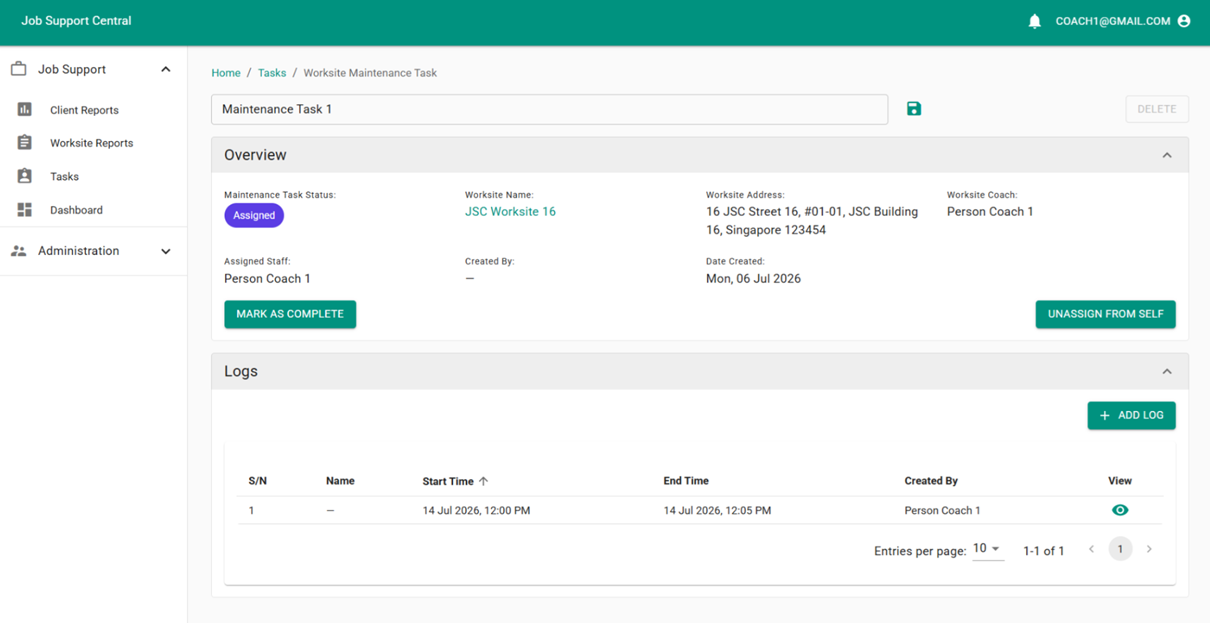The width and height of the screenshot is (1210, 623).
Task: Click the Worksite Maintenance Task breadcrumb
Action: click(370, 73)
